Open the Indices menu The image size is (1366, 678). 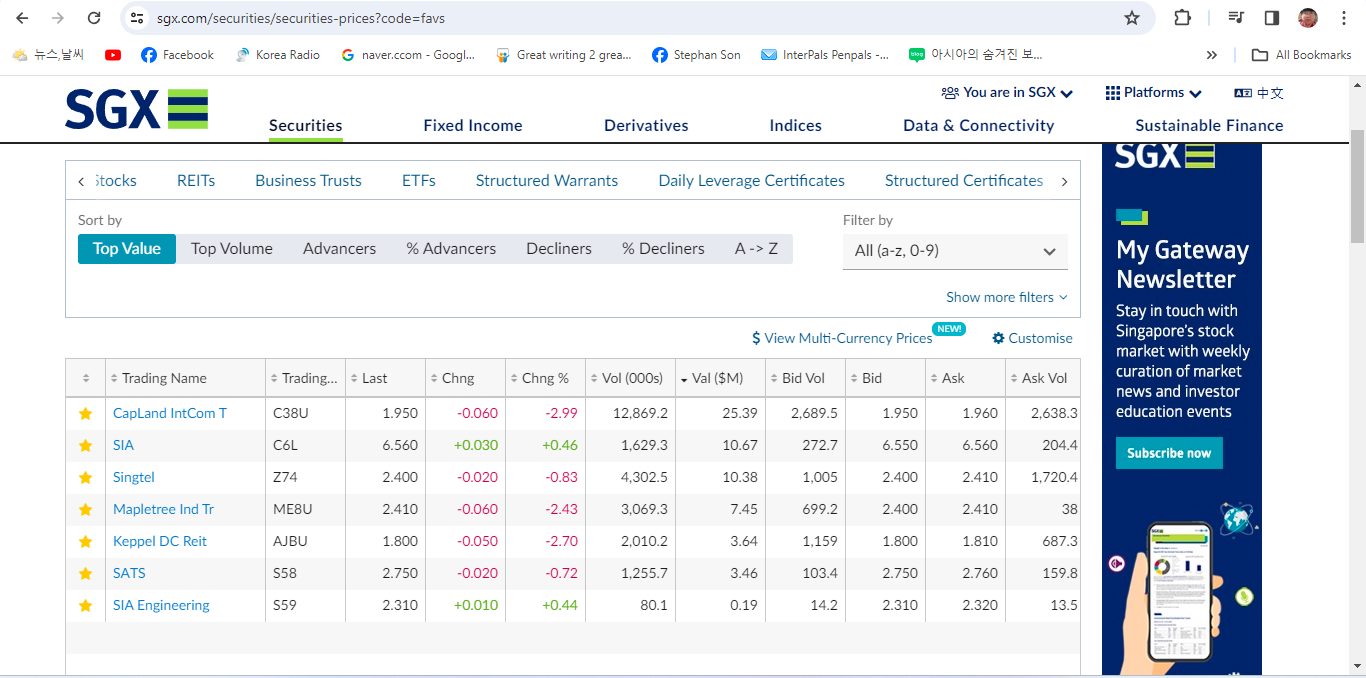796,125
